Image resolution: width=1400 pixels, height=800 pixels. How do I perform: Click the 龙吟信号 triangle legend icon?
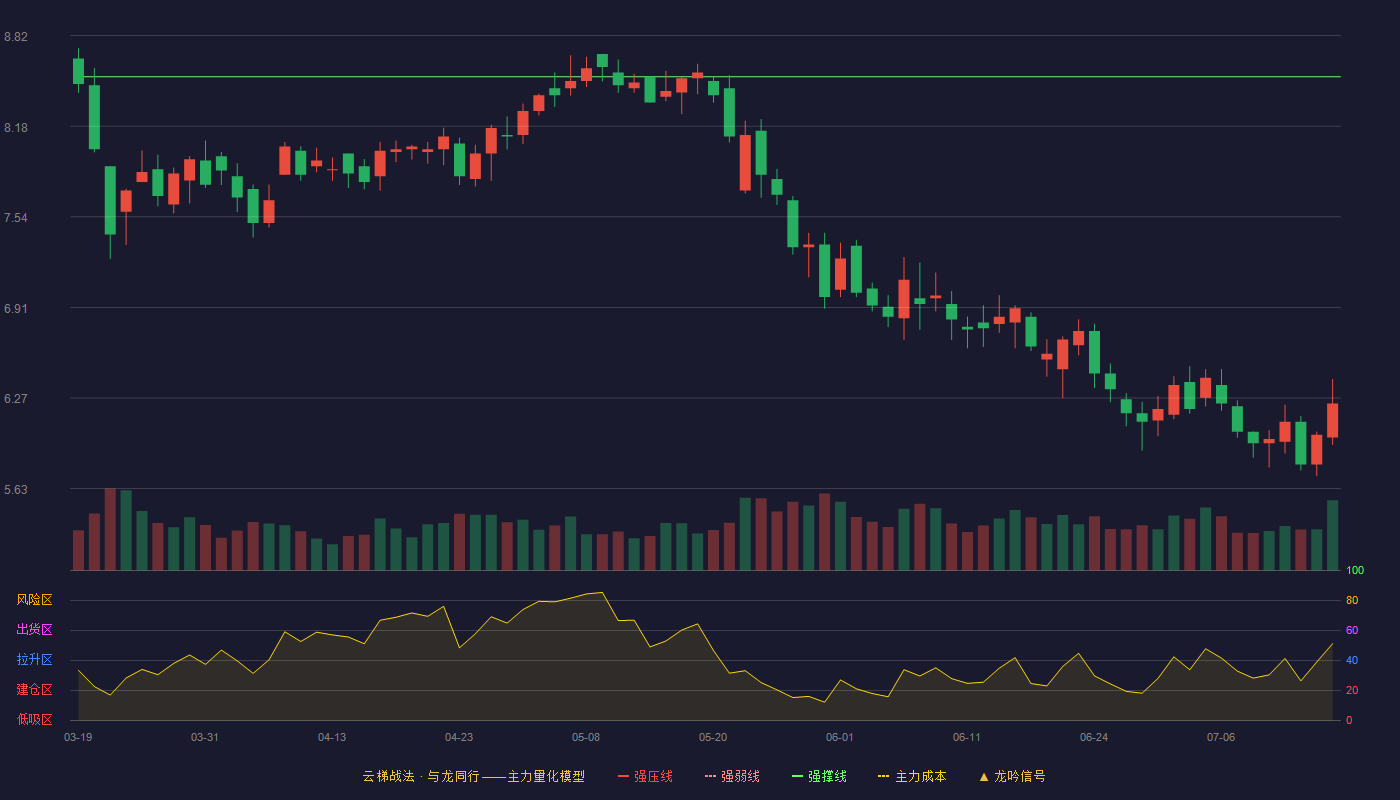[x=984, y=776]
